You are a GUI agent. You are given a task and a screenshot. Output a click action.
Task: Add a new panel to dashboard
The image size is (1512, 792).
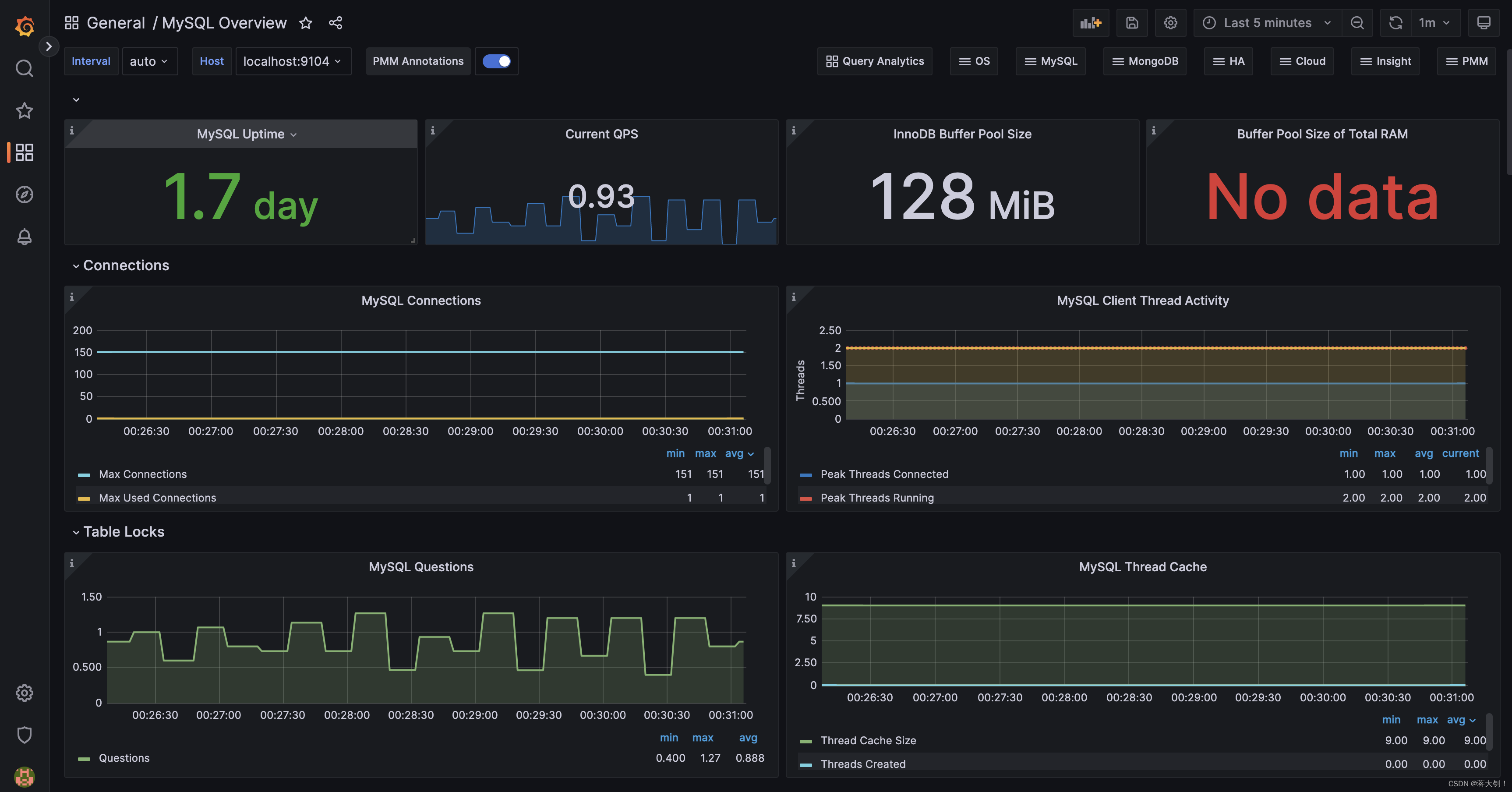(x=1091, y=23)
